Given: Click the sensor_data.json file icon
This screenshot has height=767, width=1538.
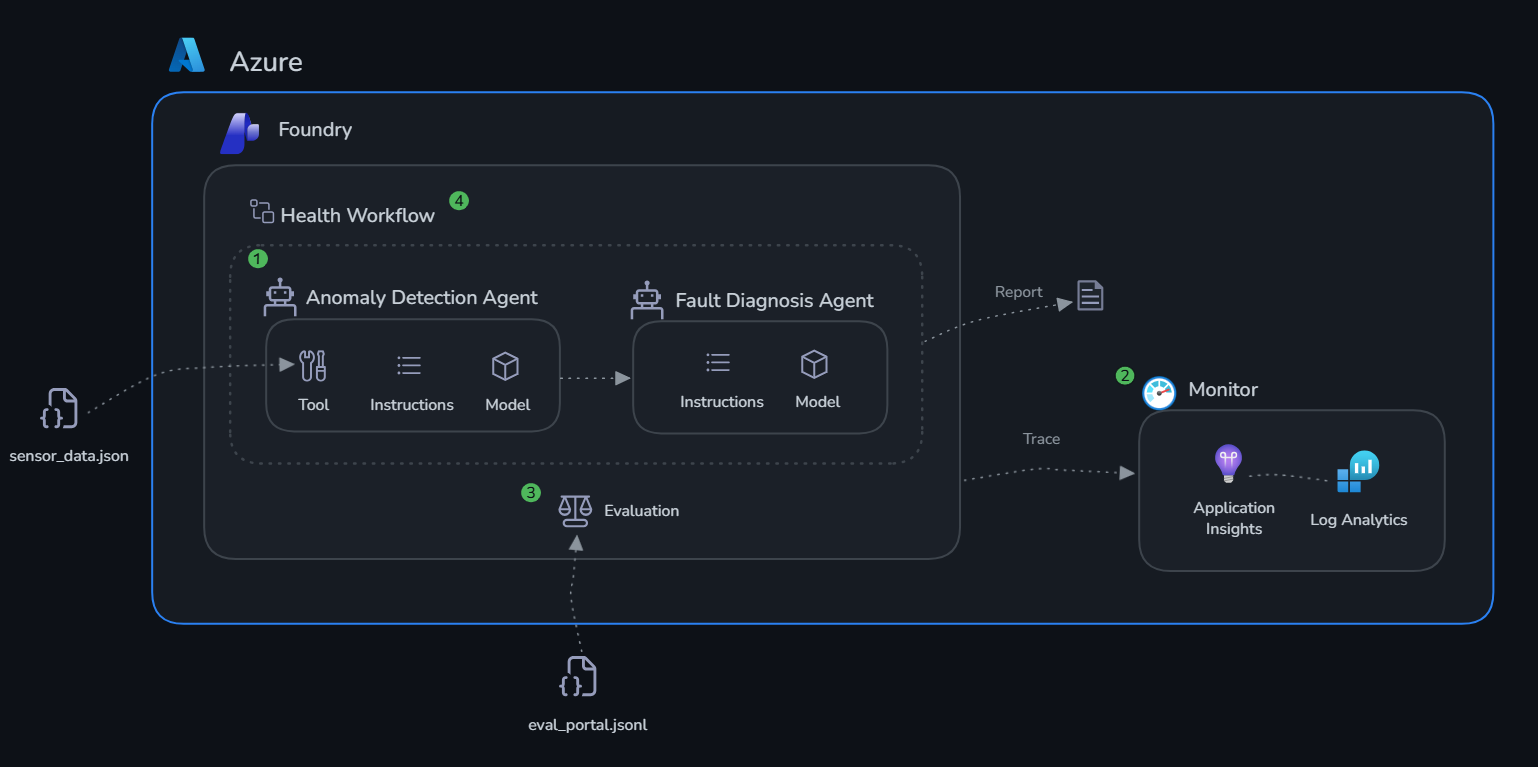Looking at the screenshot, I should pos(59,409).
